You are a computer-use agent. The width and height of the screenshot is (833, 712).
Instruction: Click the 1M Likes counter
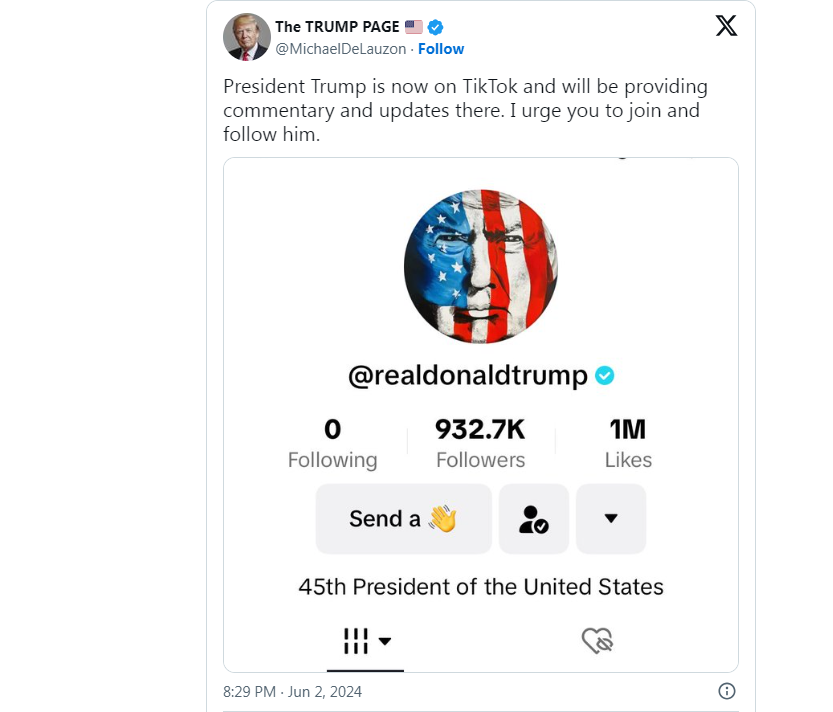coord(628,444)
